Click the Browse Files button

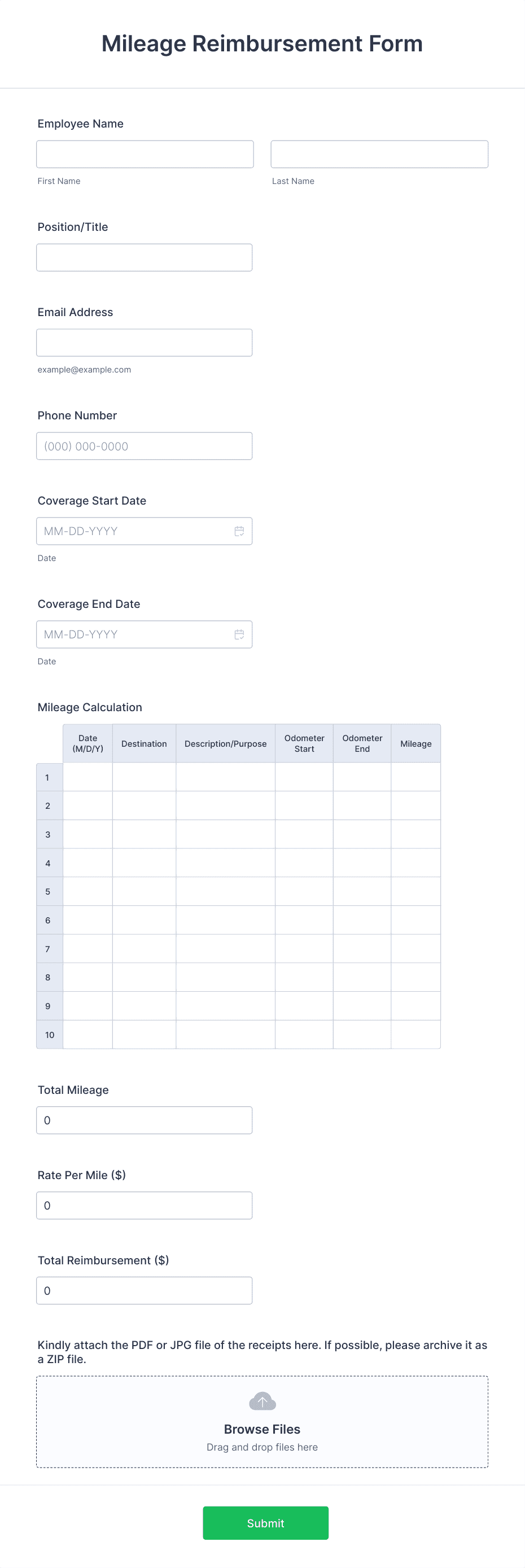click(x=261, y=1429)
